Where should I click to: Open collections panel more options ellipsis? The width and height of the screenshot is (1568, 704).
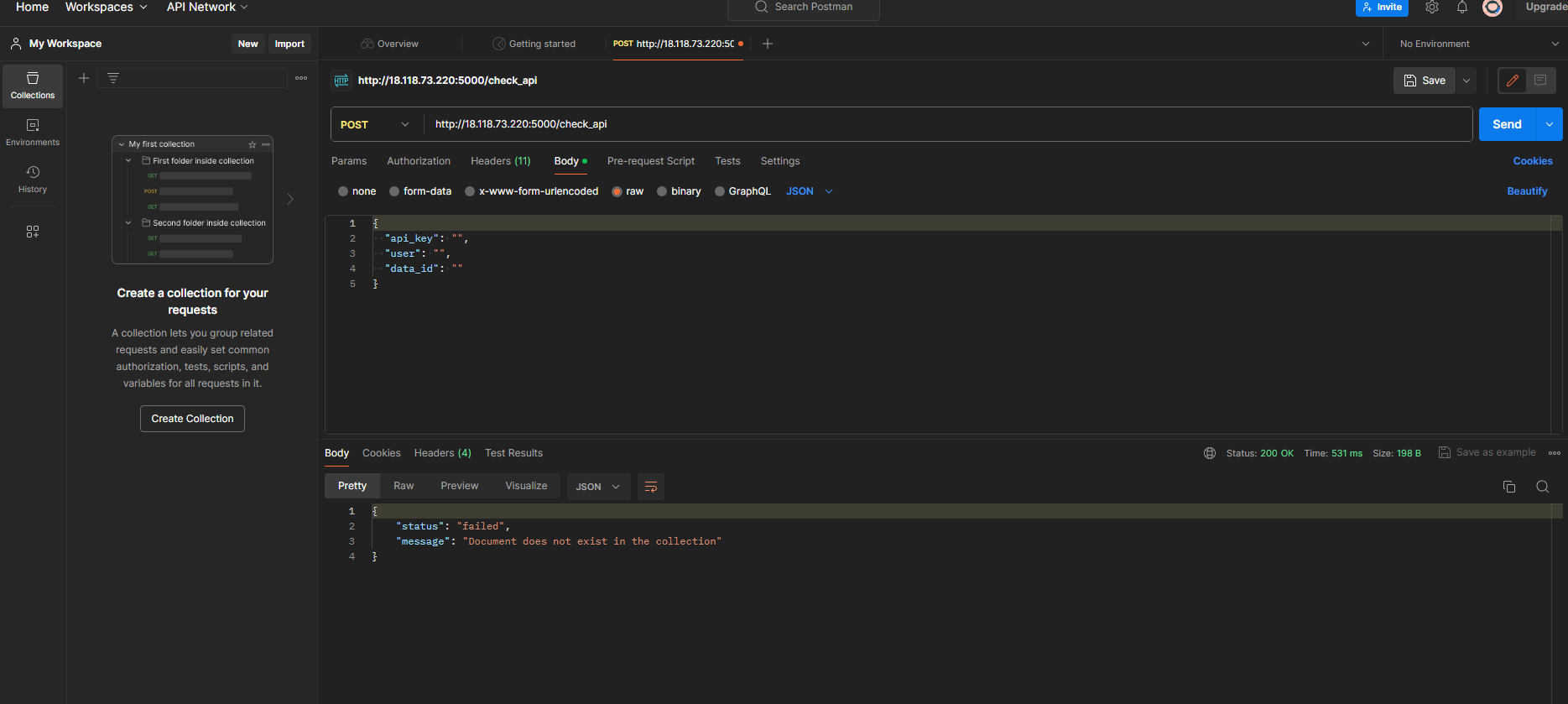click(301, 78)
